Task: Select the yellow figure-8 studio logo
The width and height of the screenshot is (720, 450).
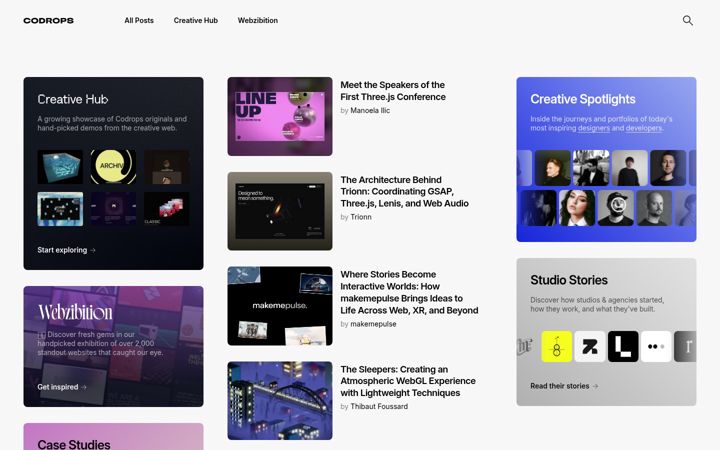Action: 557,347
